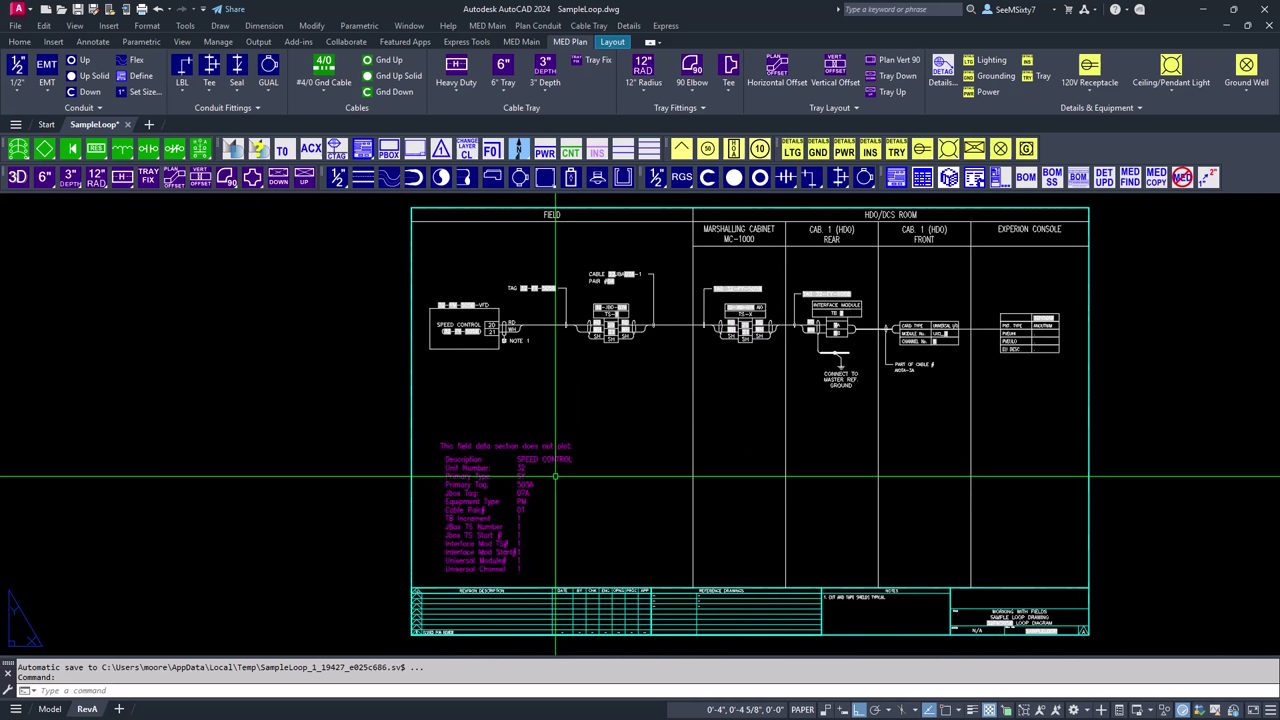This screenshot has height=720, width=1280.
Task: Select the RGS toolbar icon
Action: click(x=682, y=177)
